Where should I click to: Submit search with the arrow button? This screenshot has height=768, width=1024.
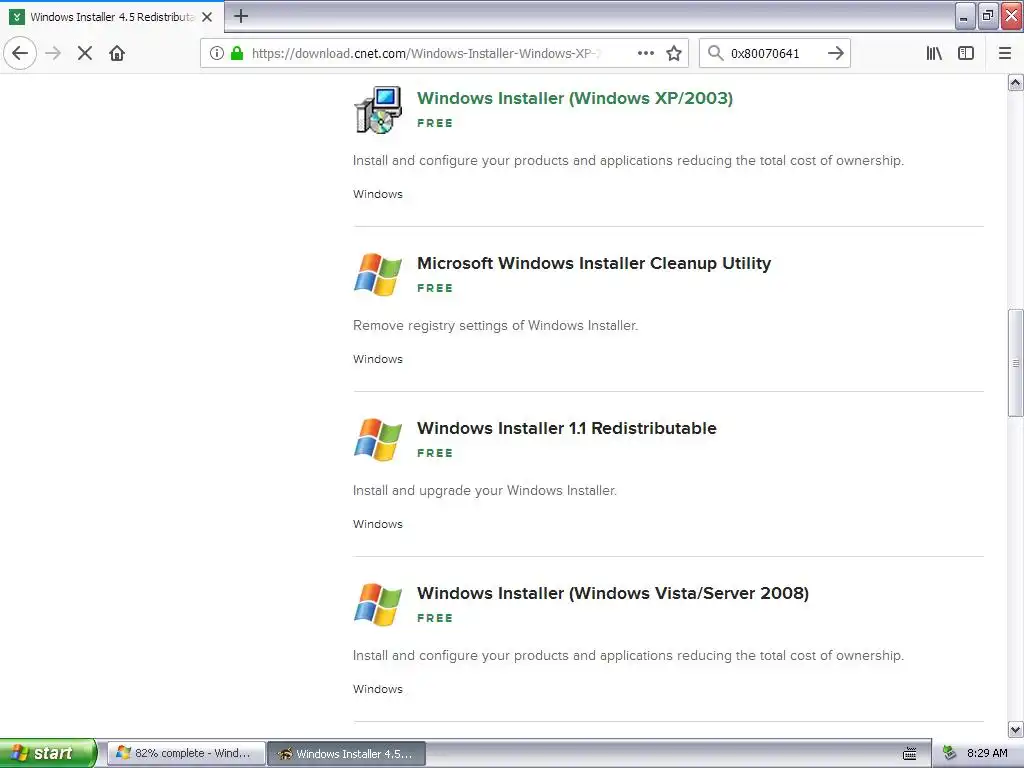[x=836, y=53]
